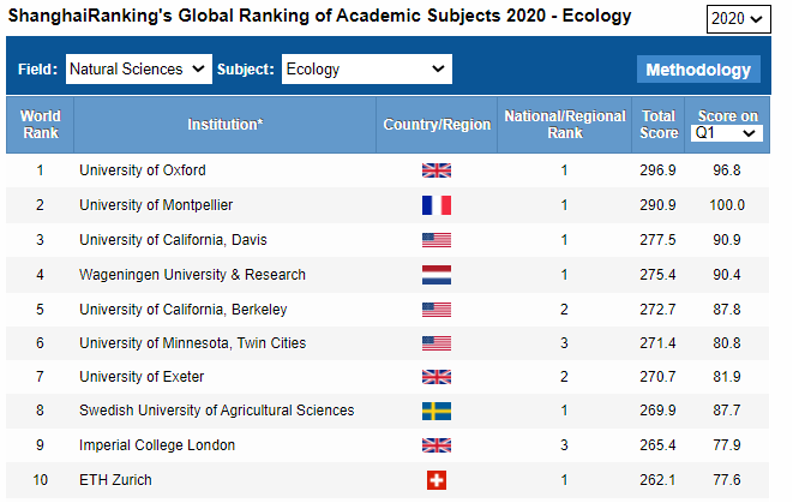Click the Total Score column header
Screen dimensions: 792x502
(659, 125)
